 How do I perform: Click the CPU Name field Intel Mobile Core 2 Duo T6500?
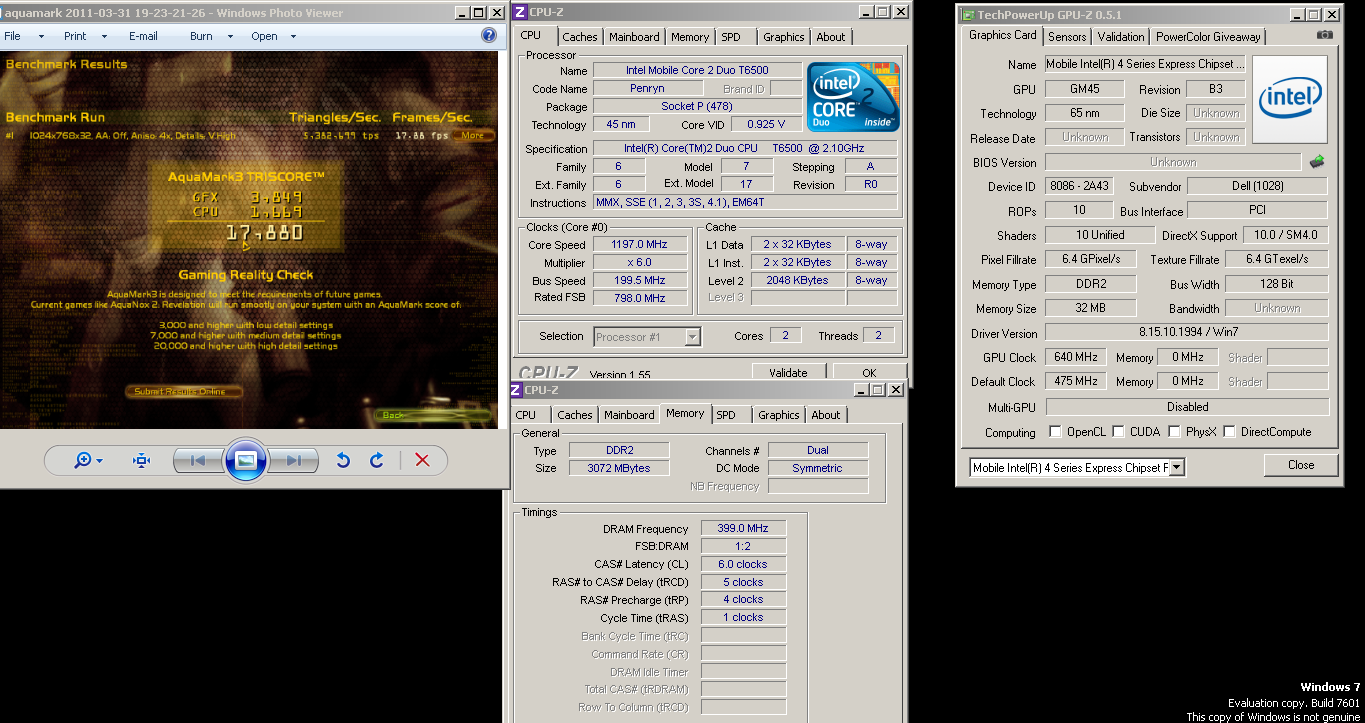[x=698, y=71]
